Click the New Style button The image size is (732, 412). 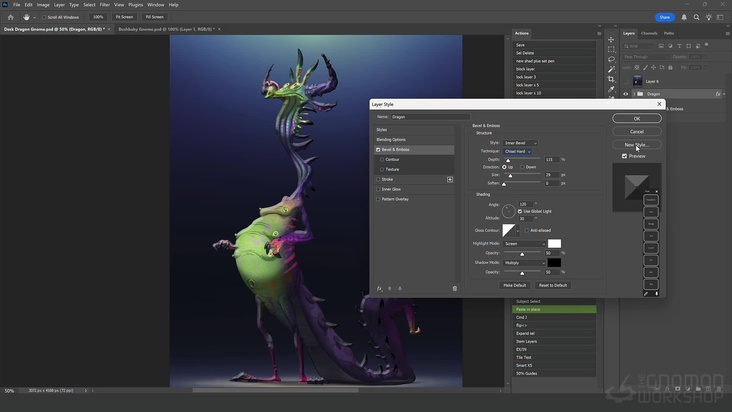pos(637,145)
